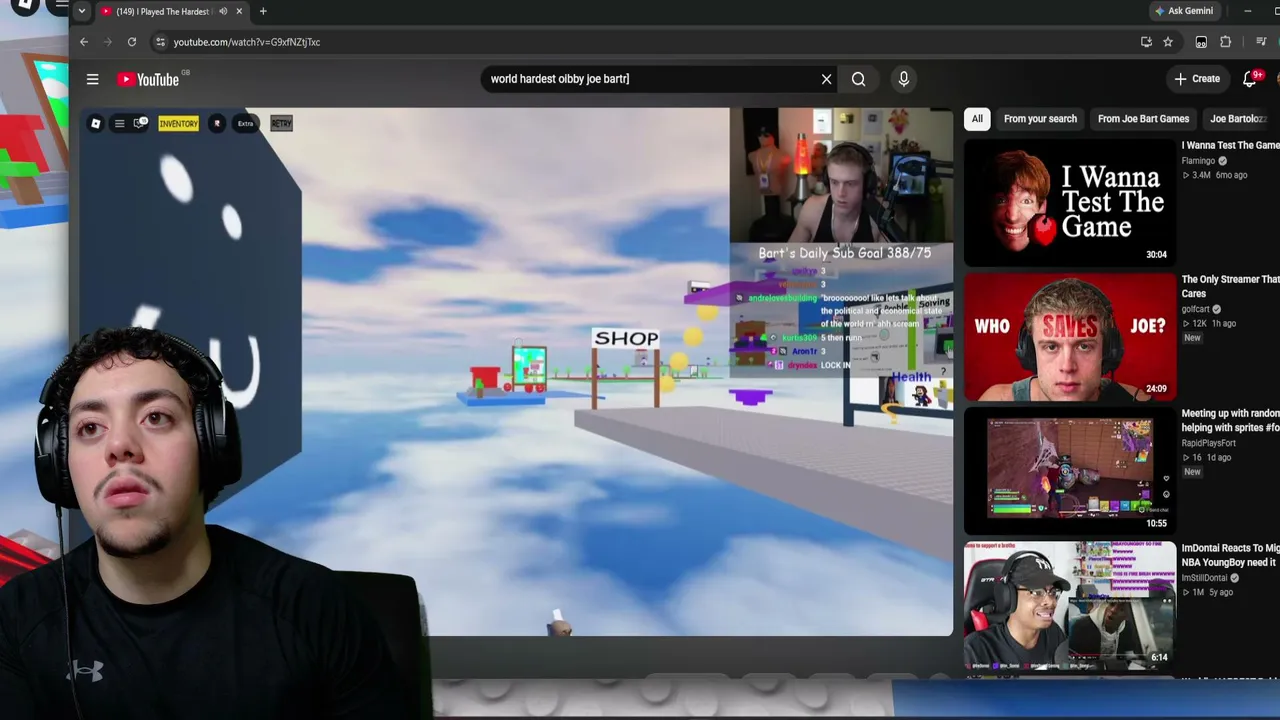
Task: Open YouTube notifications bell
Action: pos(1250,79)
